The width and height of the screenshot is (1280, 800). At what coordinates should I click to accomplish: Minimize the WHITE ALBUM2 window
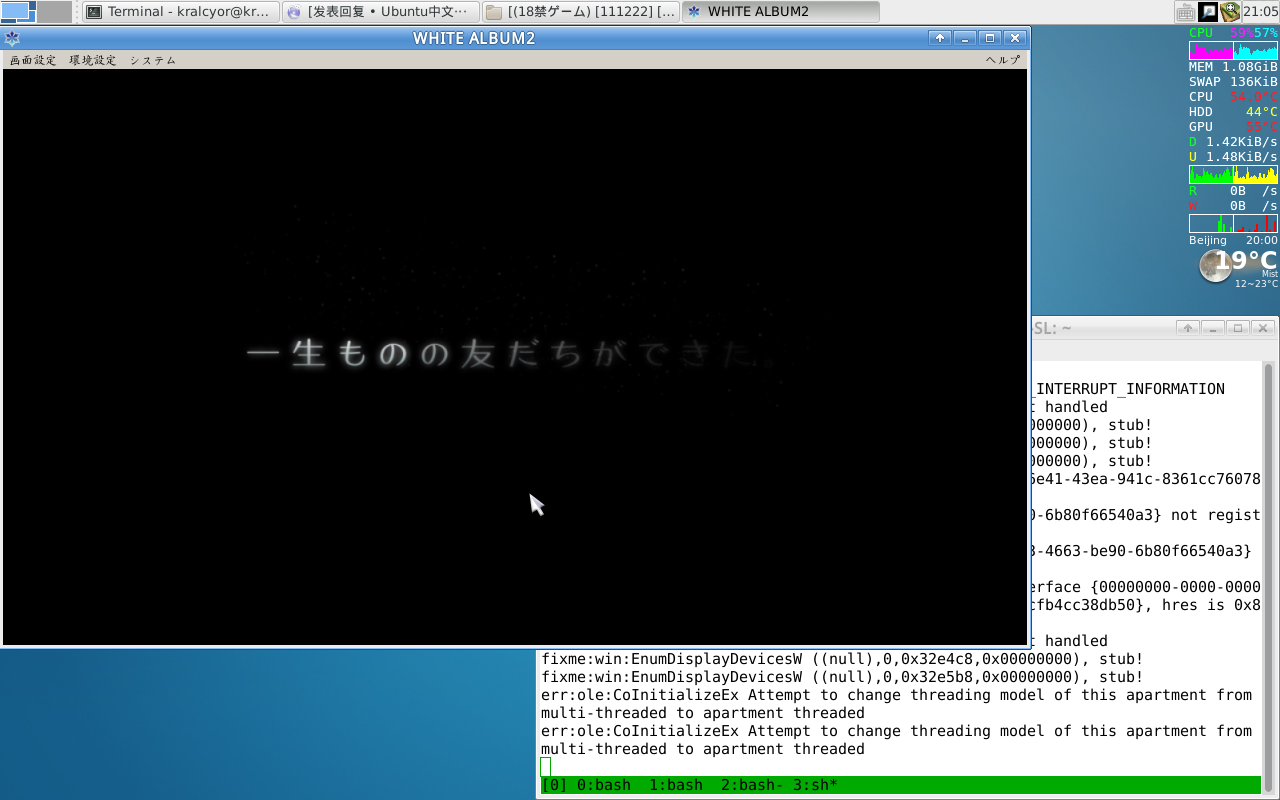(x=965, y=38)
